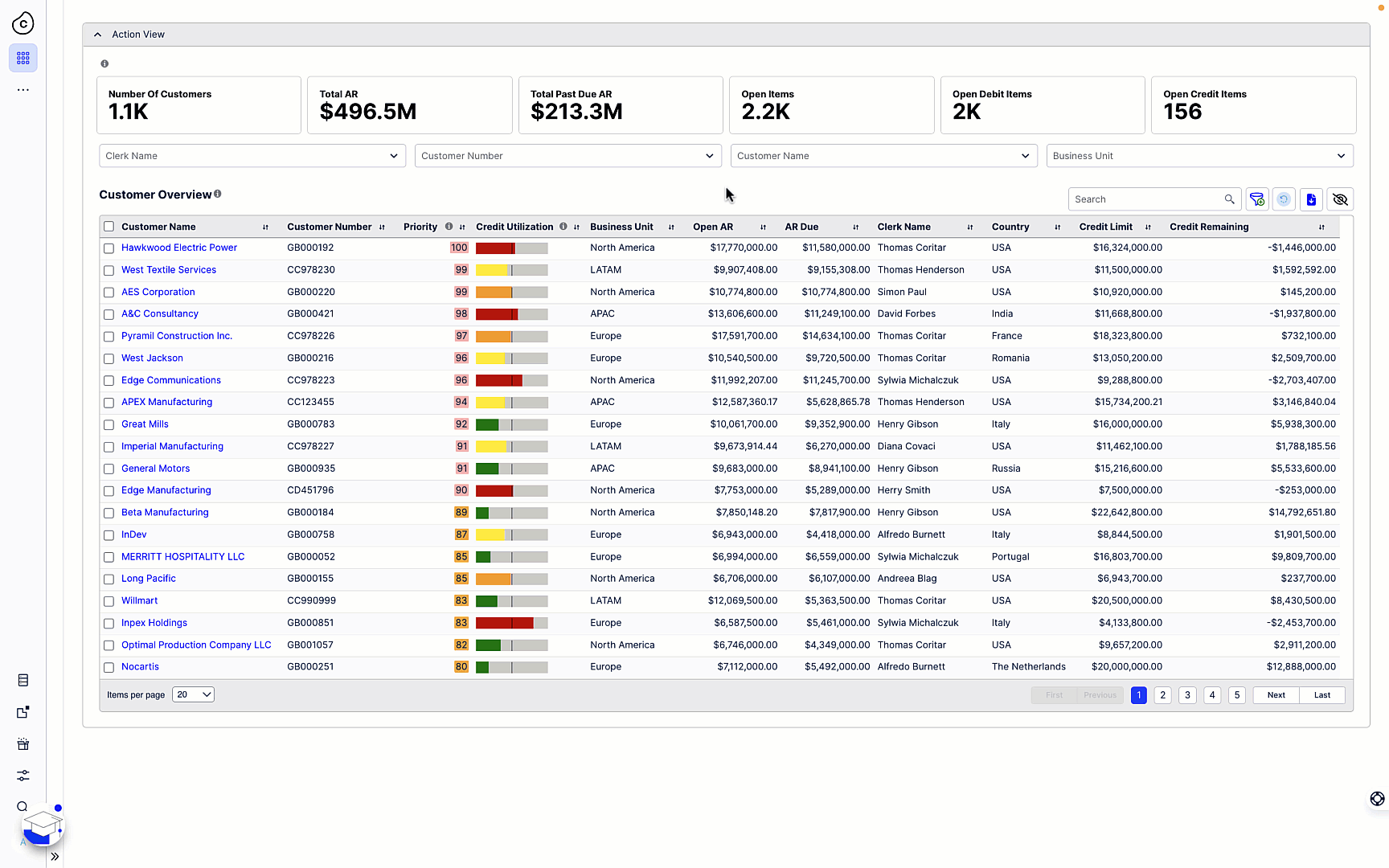The width and height of the screenshot is (1389, 868).
Task: Tick the select-all checkbox in the table header
Action: tap(109, 226)
